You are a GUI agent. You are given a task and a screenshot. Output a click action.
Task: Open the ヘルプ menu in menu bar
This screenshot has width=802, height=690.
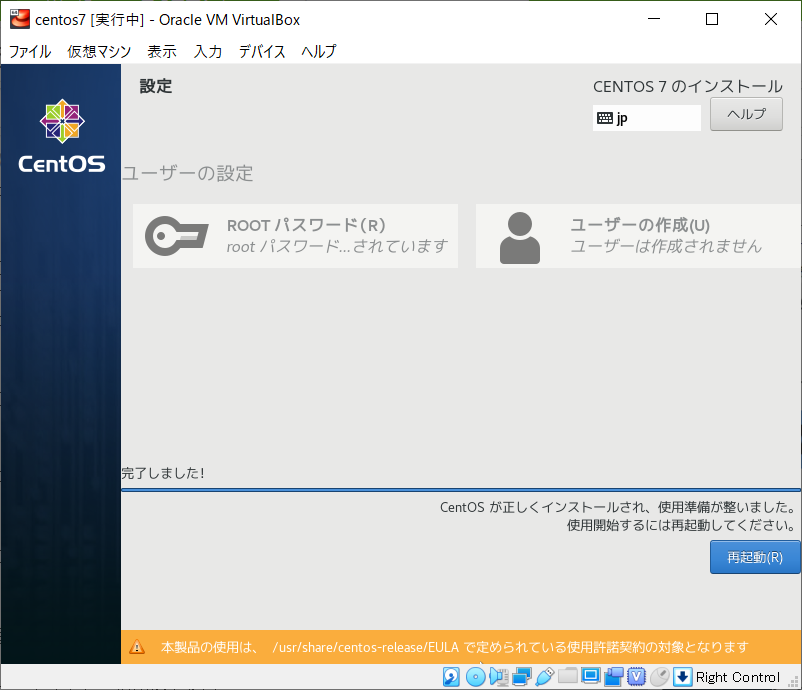point(319,52)
